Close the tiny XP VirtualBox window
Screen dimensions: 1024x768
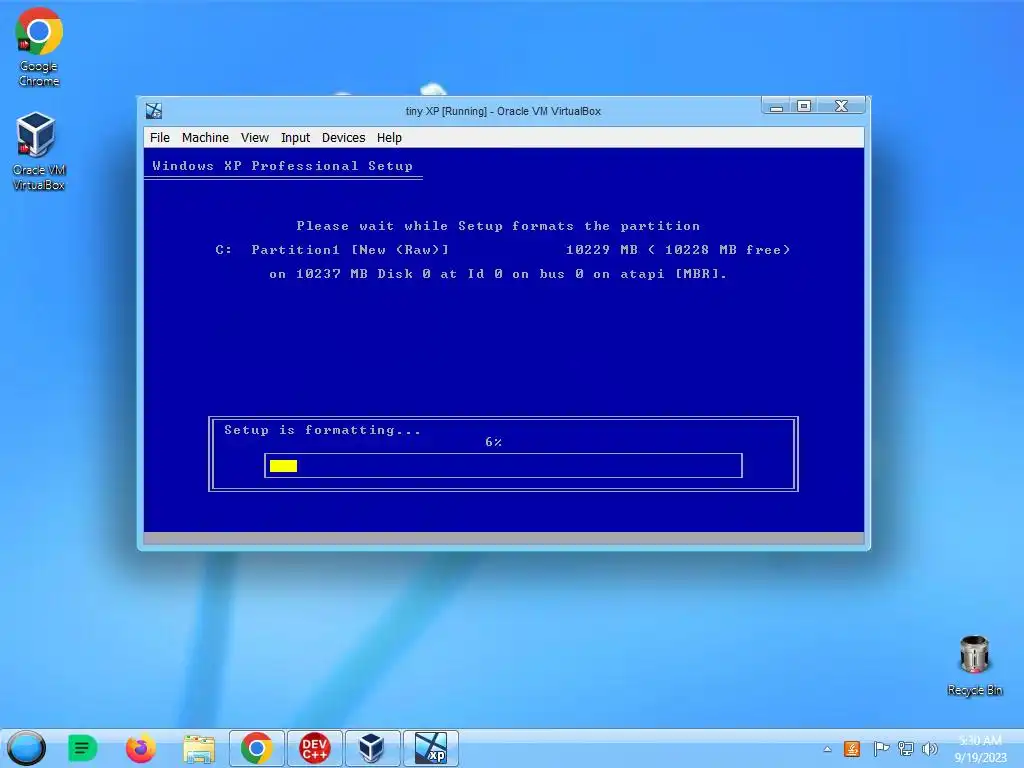[841, 106]
